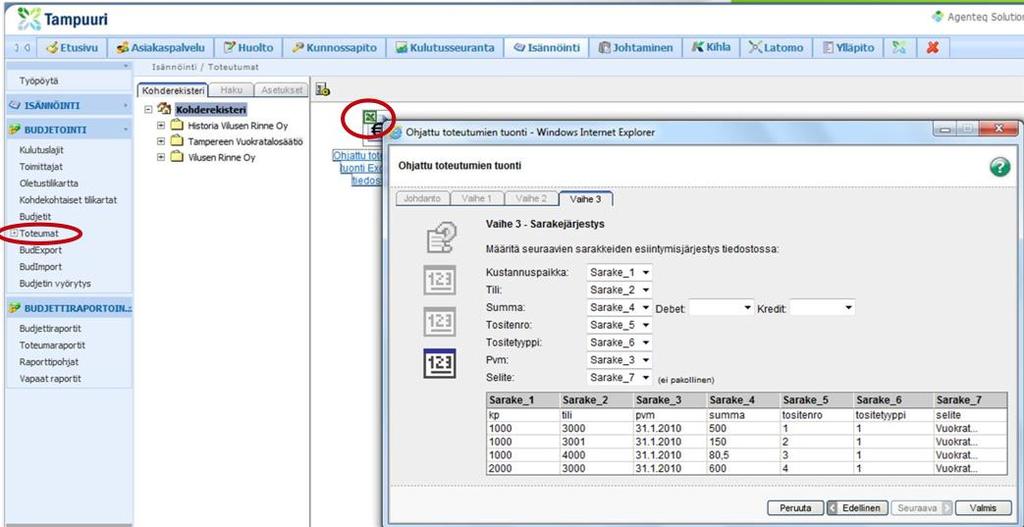
Task: Click the first gray 123 step icon
Action: 440,280
